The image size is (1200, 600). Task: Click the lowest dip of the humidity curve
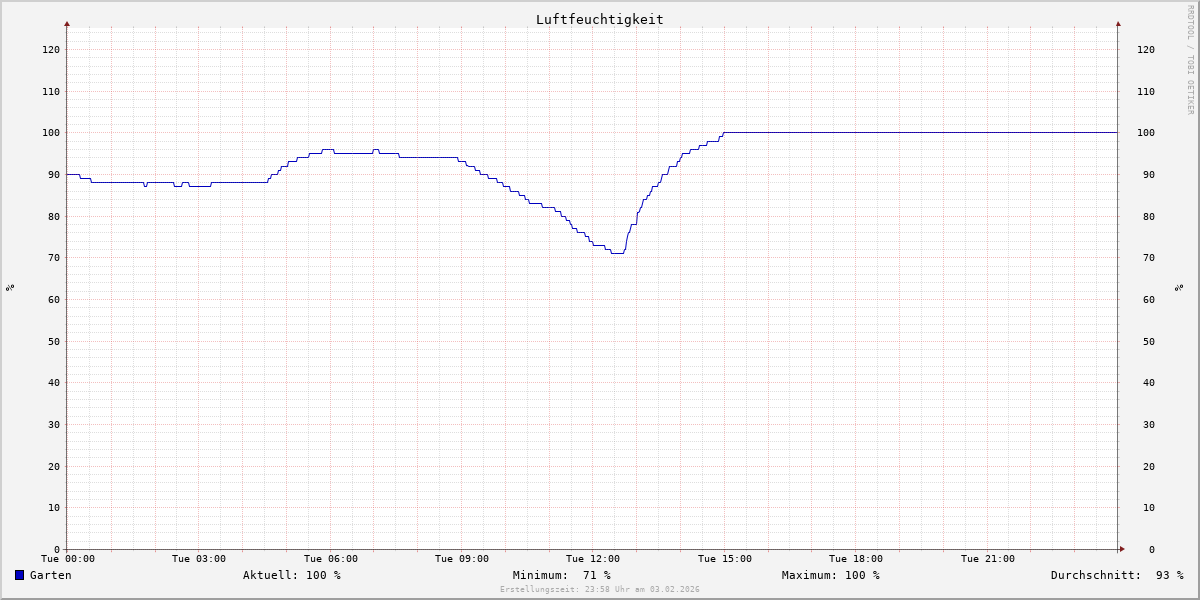(617, 253)
